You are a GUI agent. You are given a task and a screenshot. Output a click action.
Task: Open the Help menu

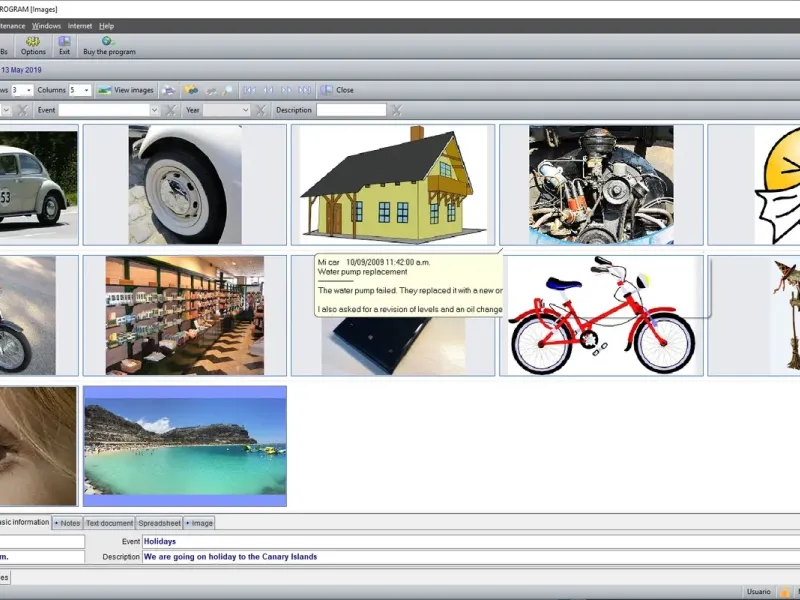pos(106,26)
